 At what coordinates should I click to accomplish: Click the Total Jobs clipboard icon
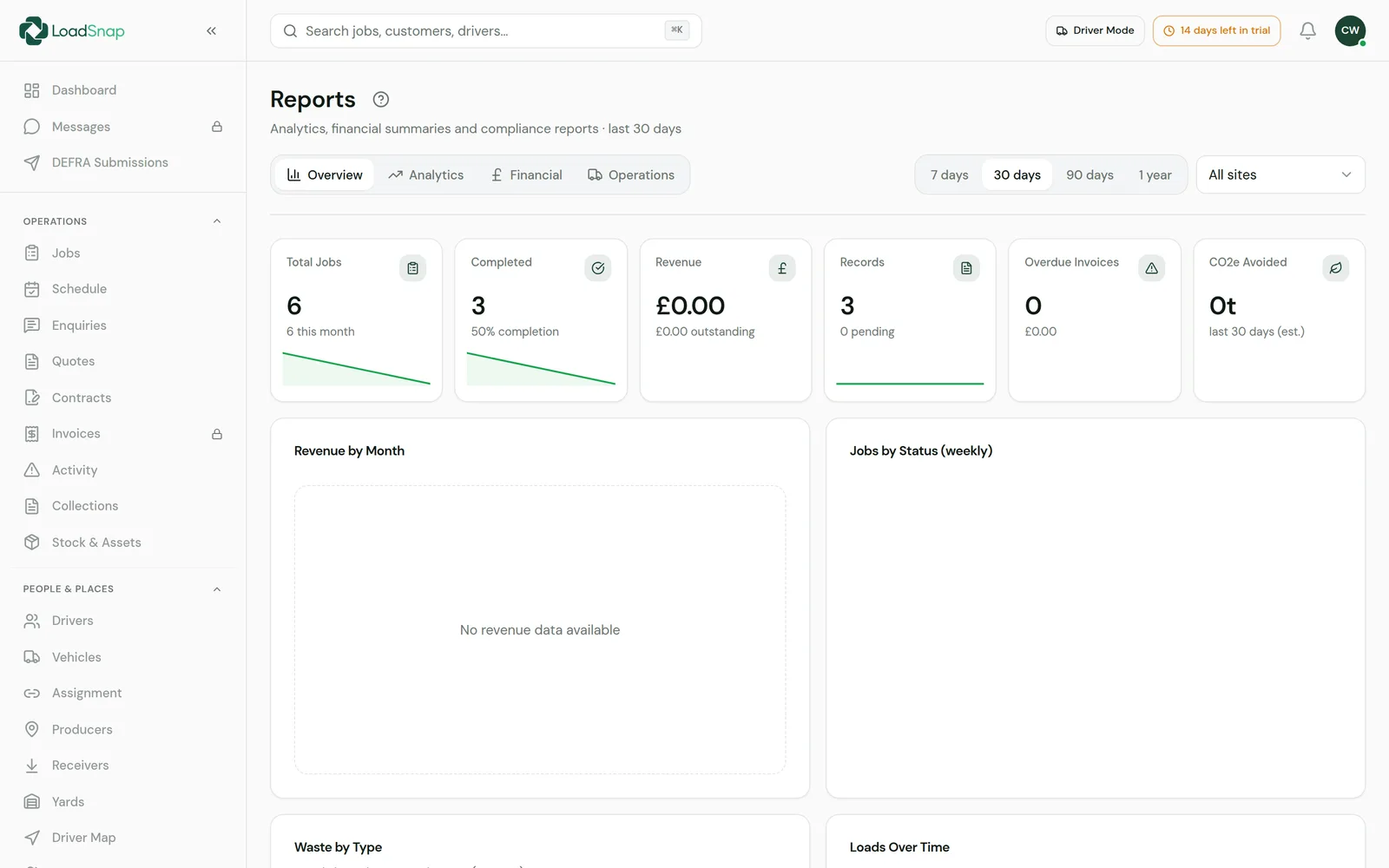(412, 268)
